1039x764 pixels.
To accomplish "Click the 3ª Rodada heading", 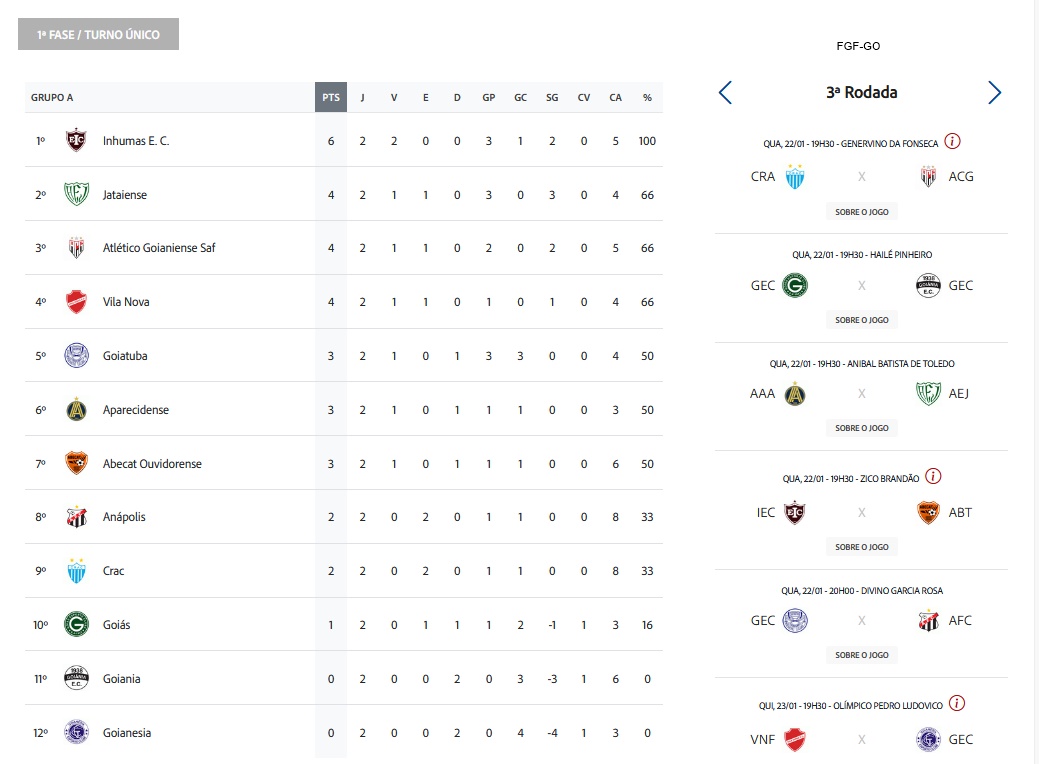I will pos(861,93).
